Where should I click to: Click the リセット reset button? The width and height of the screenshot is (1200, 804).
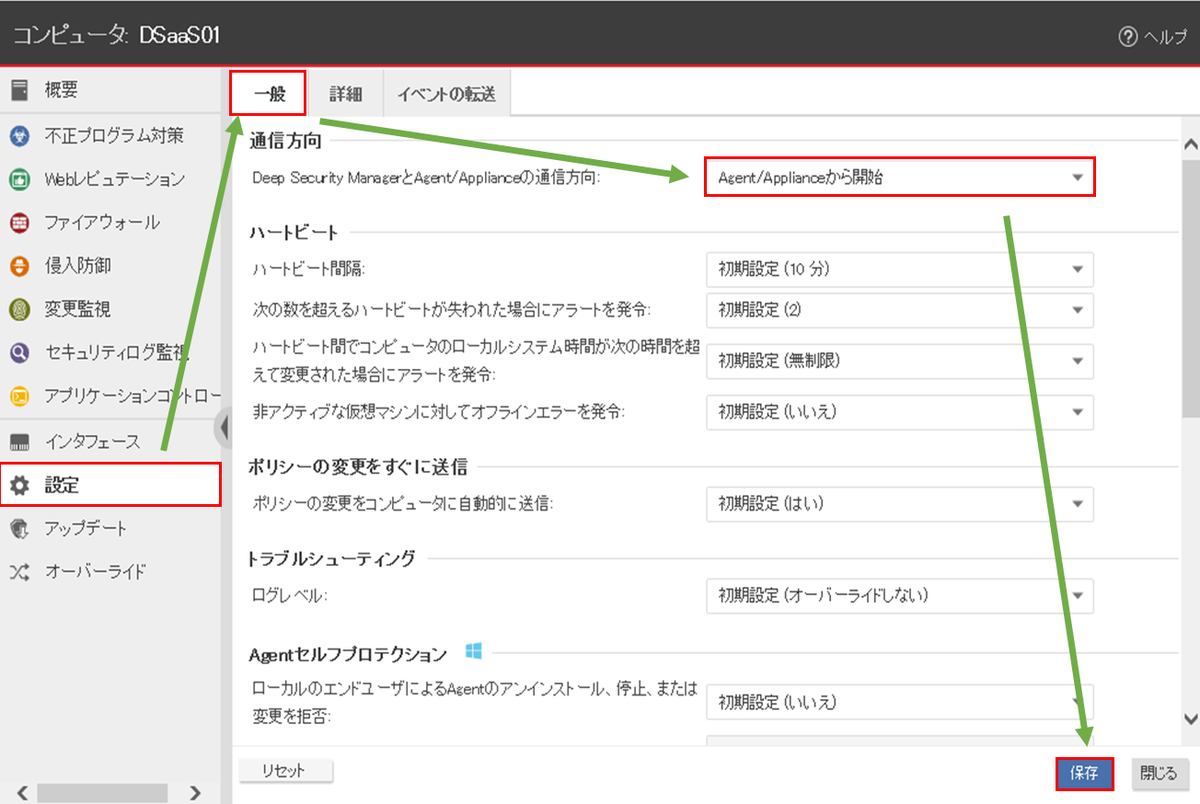(286, 771)
